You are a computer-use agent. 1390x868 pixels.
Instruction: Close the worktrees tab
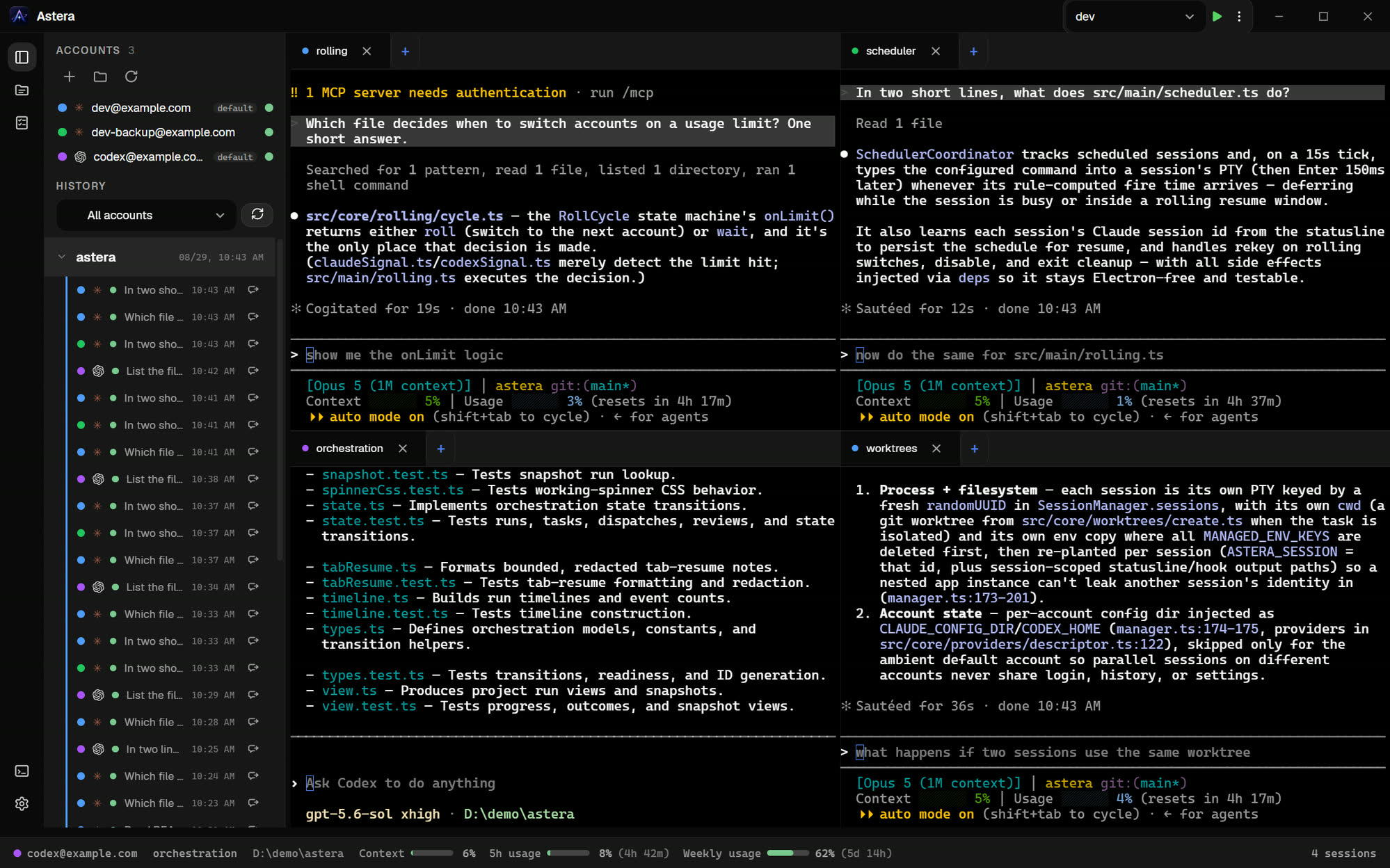936,449
